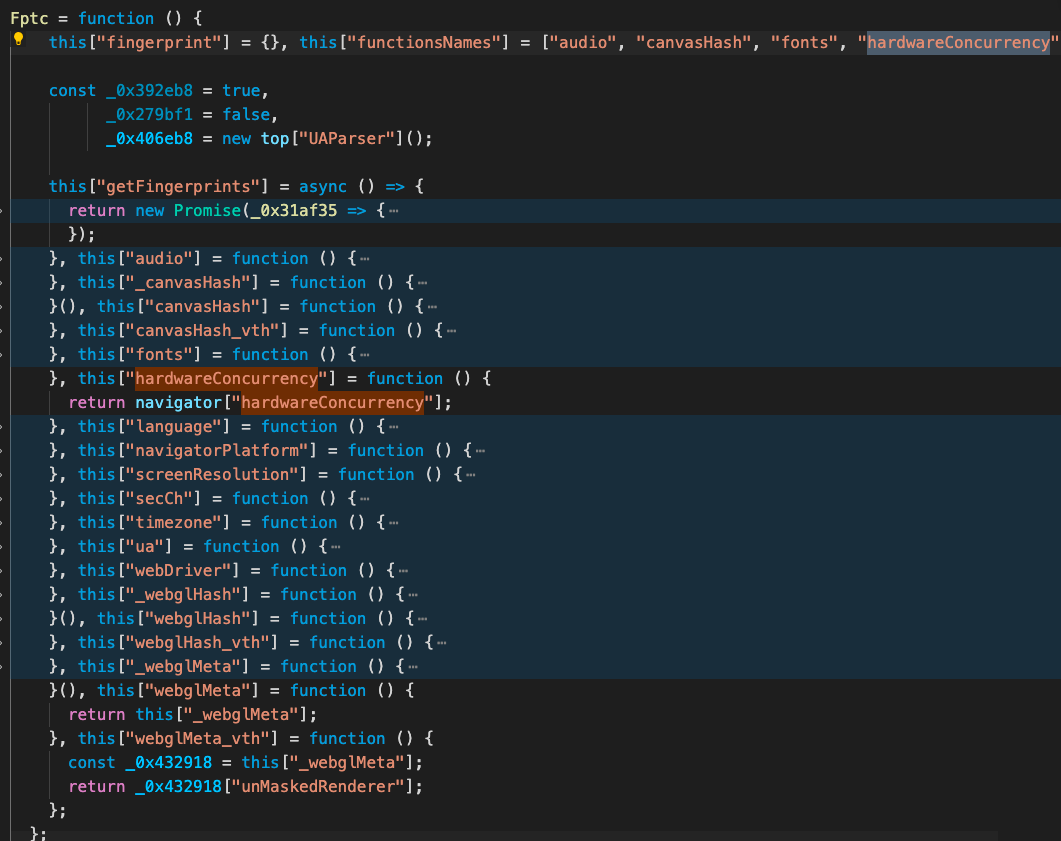Viewport: 1061px width, 841px height.
Task: Select the selected "hardwareConcurrency" in functionsNames array
Action: click(x=958, y=43)
